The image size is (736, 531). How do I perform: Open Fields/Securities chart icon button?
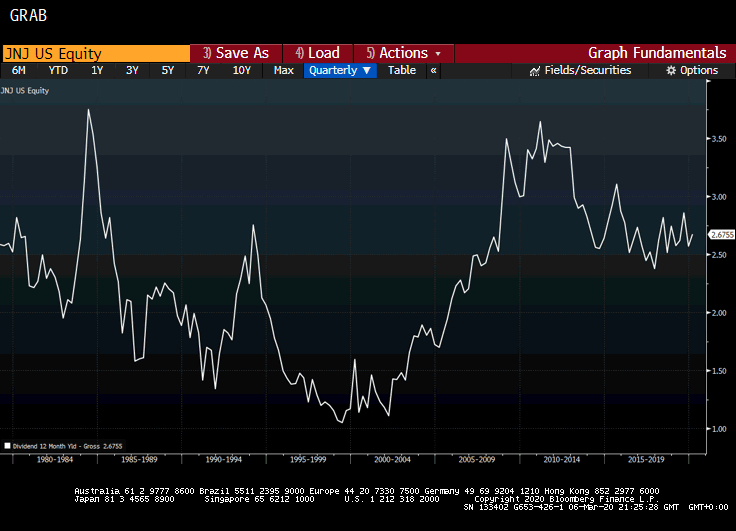(580, 70)
